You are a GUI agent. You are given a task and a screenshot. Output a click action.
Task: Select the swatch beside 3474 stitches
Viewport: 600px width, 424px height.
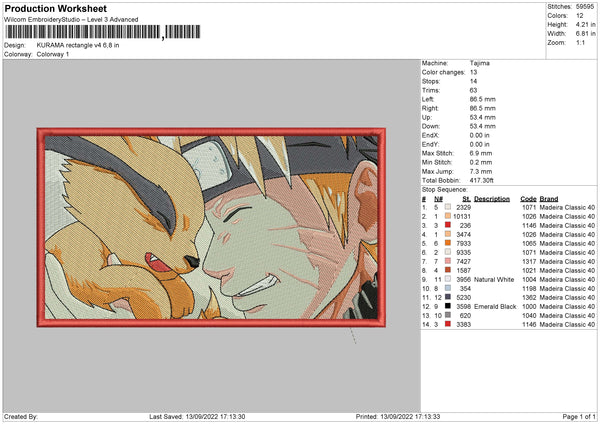click(x=448, y=234)
